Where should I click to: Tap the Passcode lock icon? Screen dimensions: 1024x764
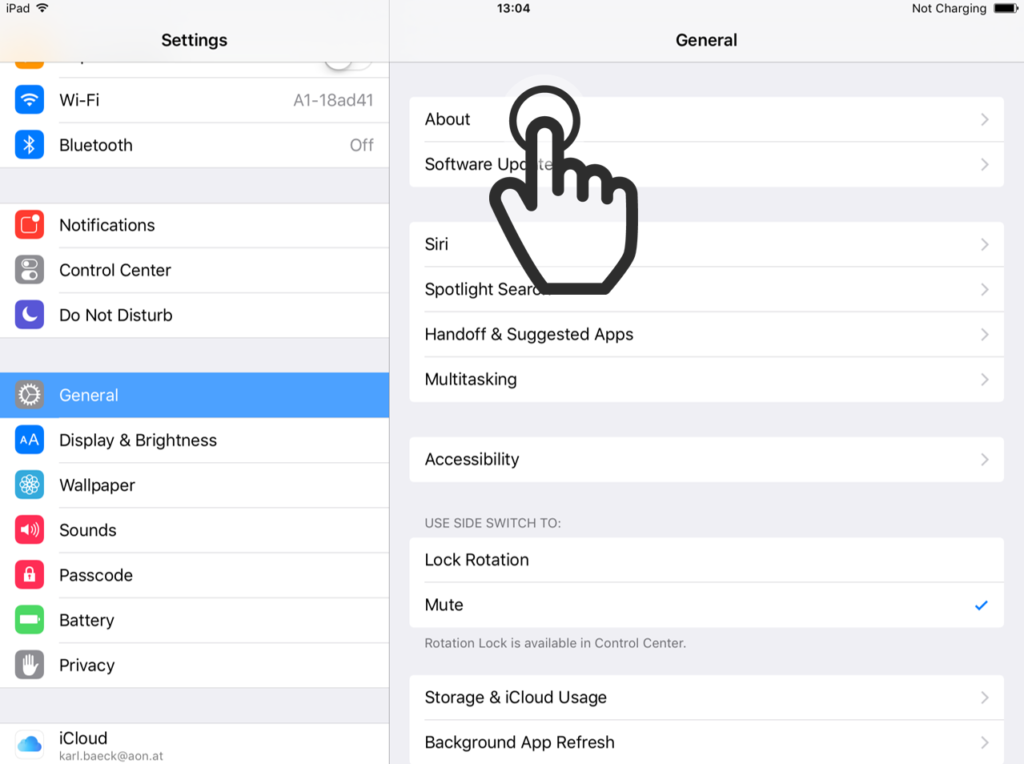(x=29, y=575)
